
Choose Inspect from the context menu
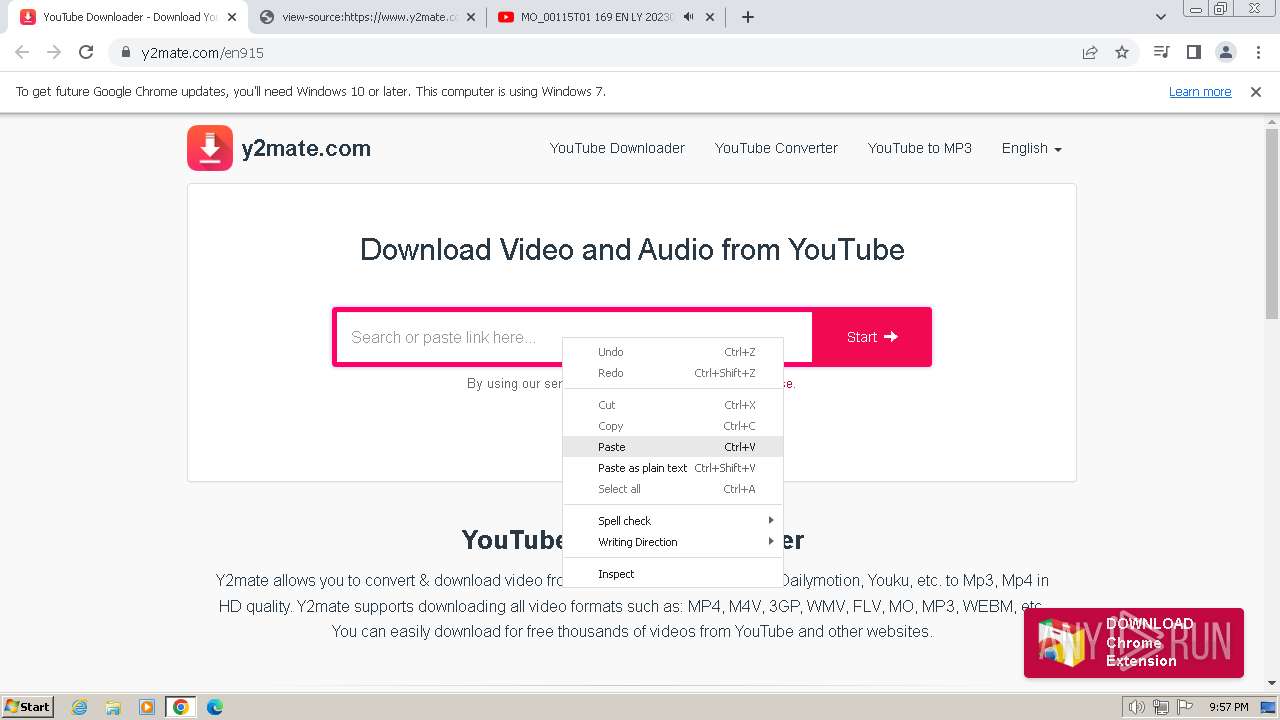[673, 574]
